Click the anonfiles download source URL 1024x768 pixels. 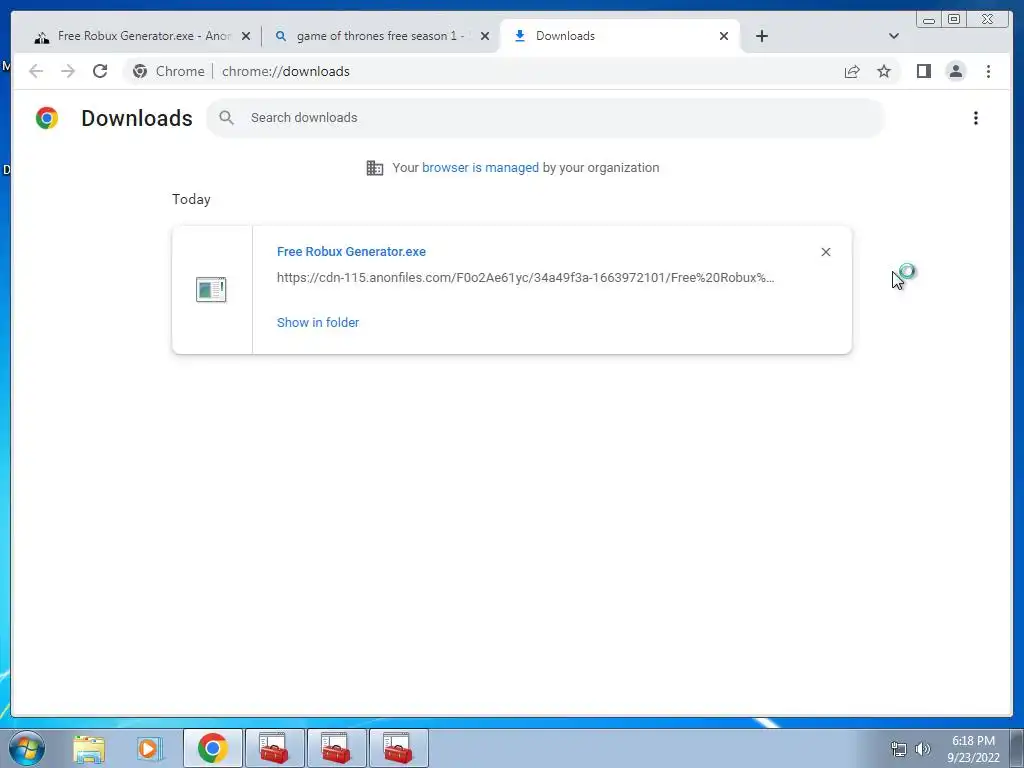coord(526,278)
